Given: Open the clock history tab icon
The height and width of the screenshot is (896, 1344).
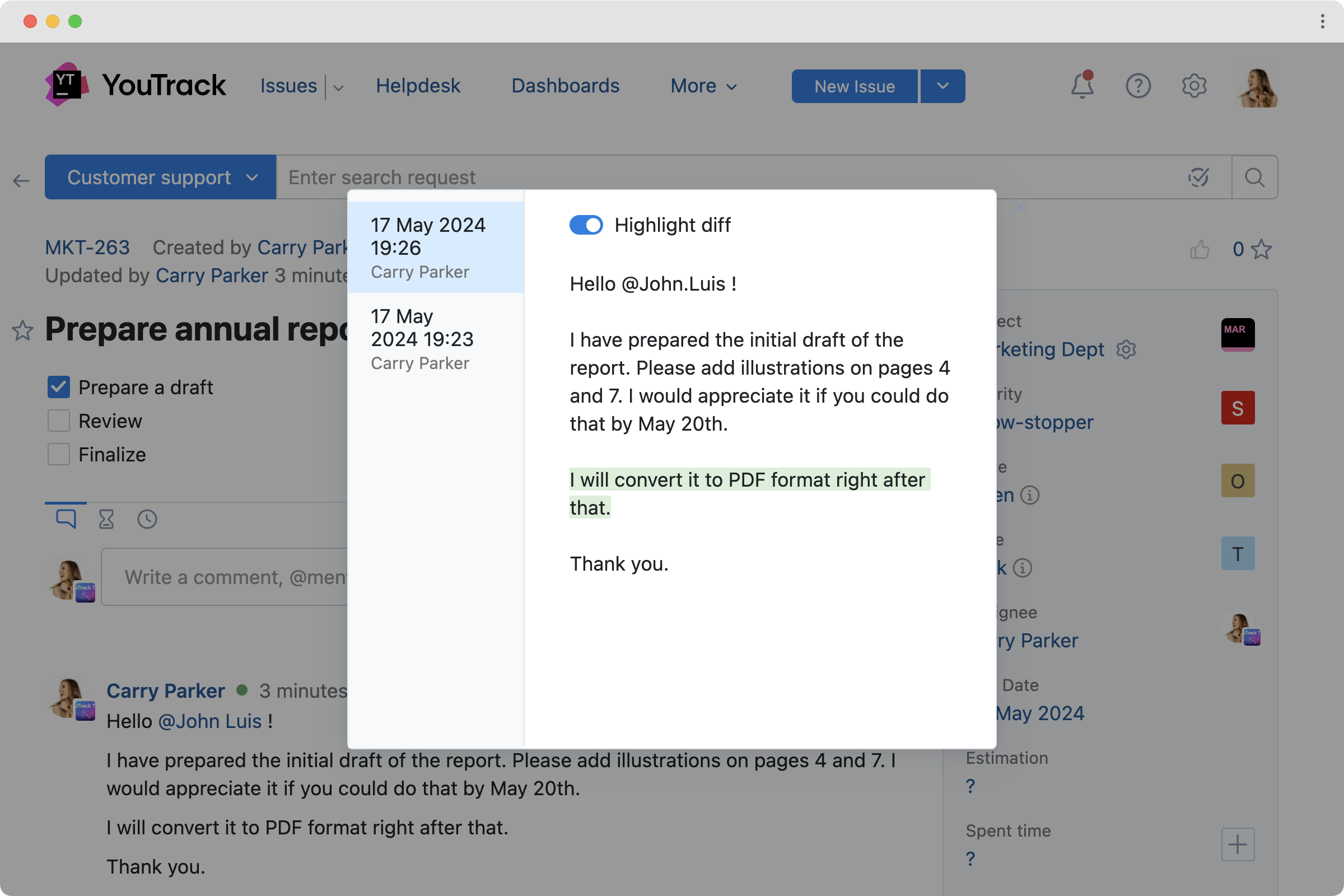Looking at the screenshot, I should (147, 519).
